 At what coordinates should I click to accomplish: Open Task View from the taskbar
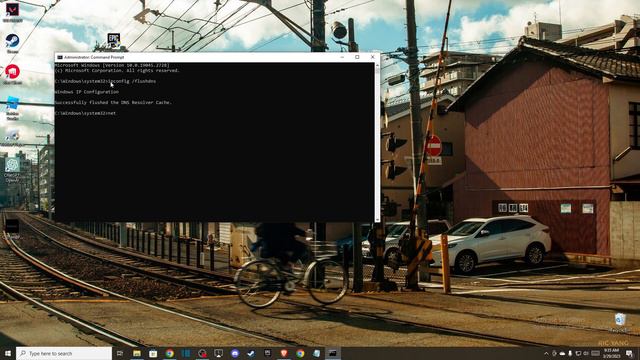(x=120, y=353)
